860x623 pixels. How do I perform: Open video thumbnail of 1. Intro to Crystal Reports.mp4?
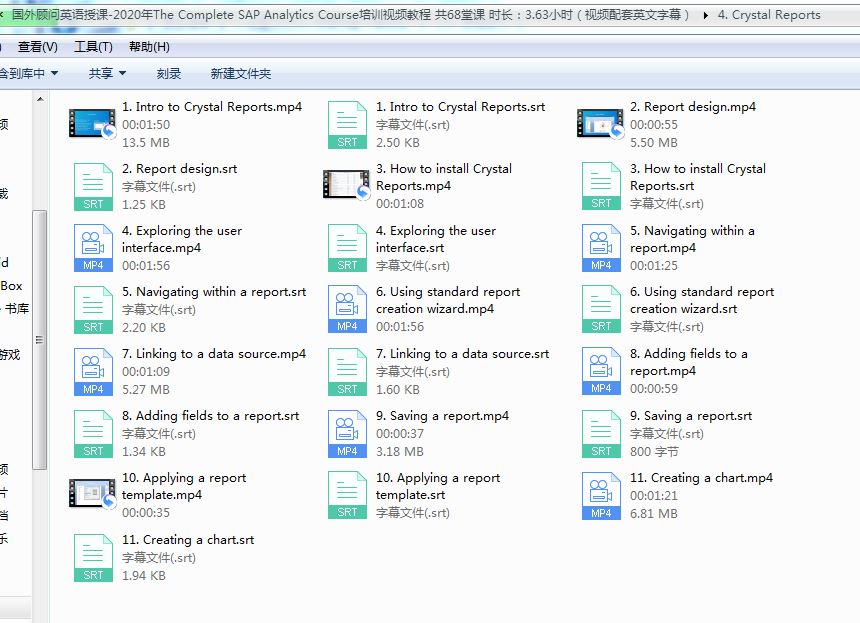[x=92, y=124]
